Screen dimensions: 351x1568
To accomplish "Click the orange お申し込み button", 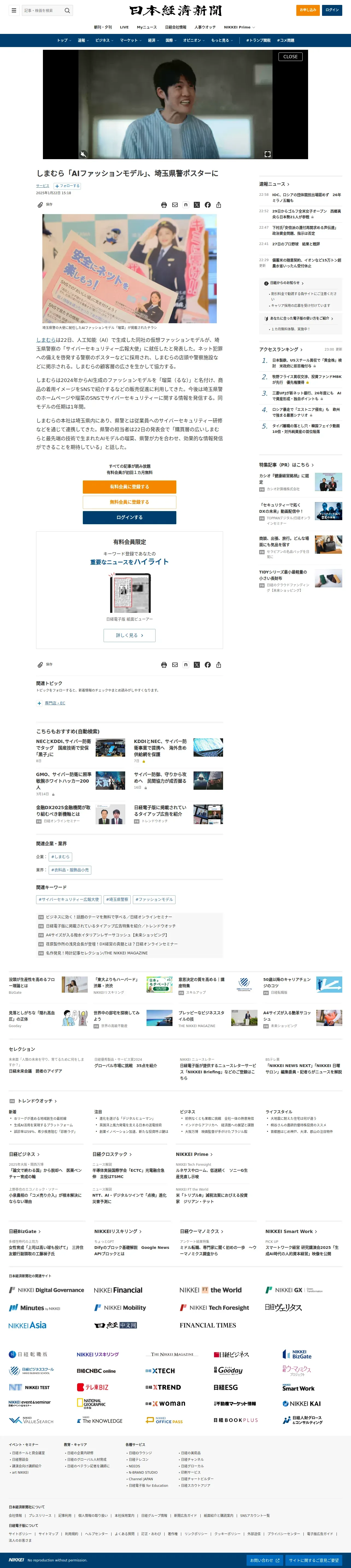I will tap(308, 10).
